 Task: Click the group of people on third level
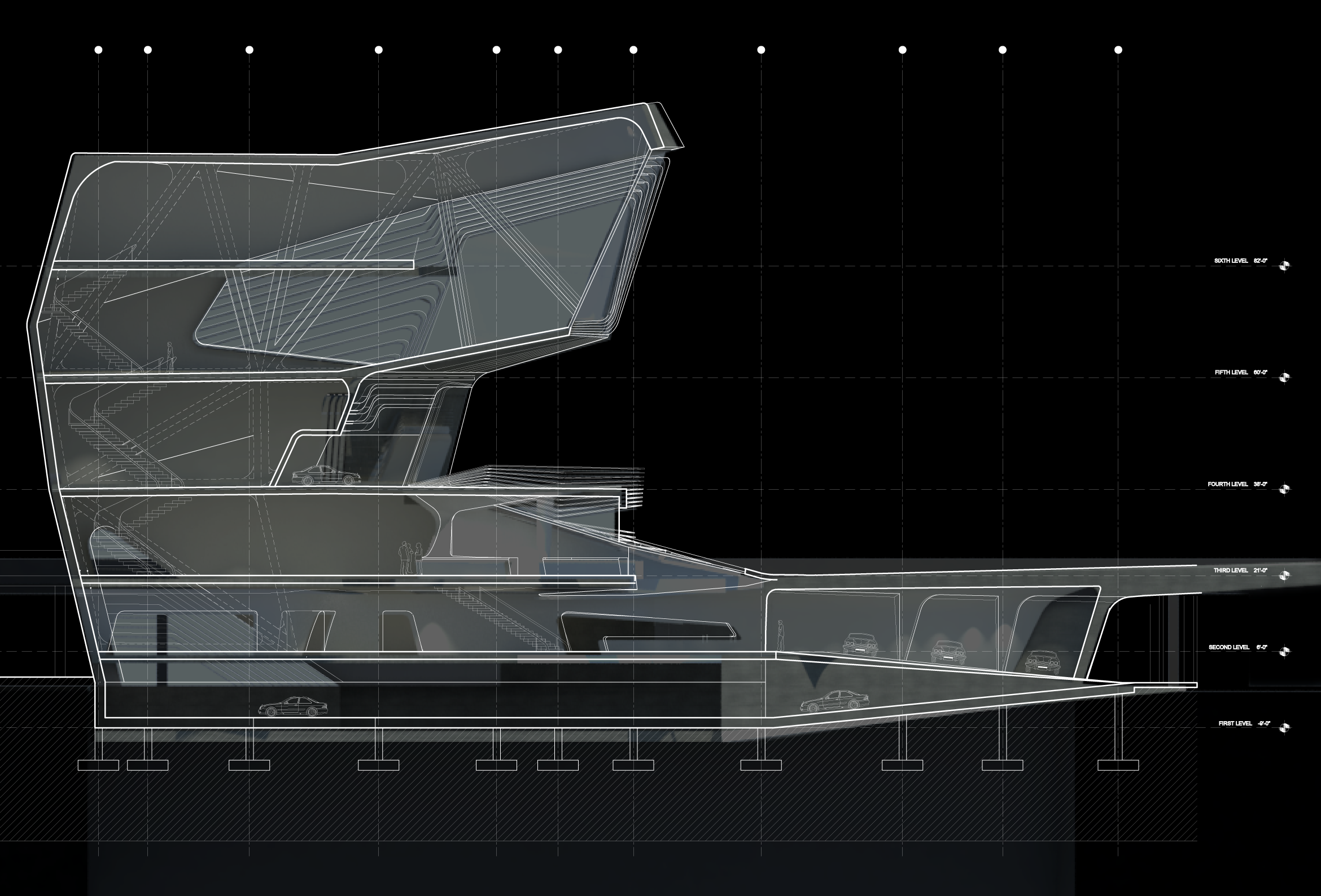(410, 558)
